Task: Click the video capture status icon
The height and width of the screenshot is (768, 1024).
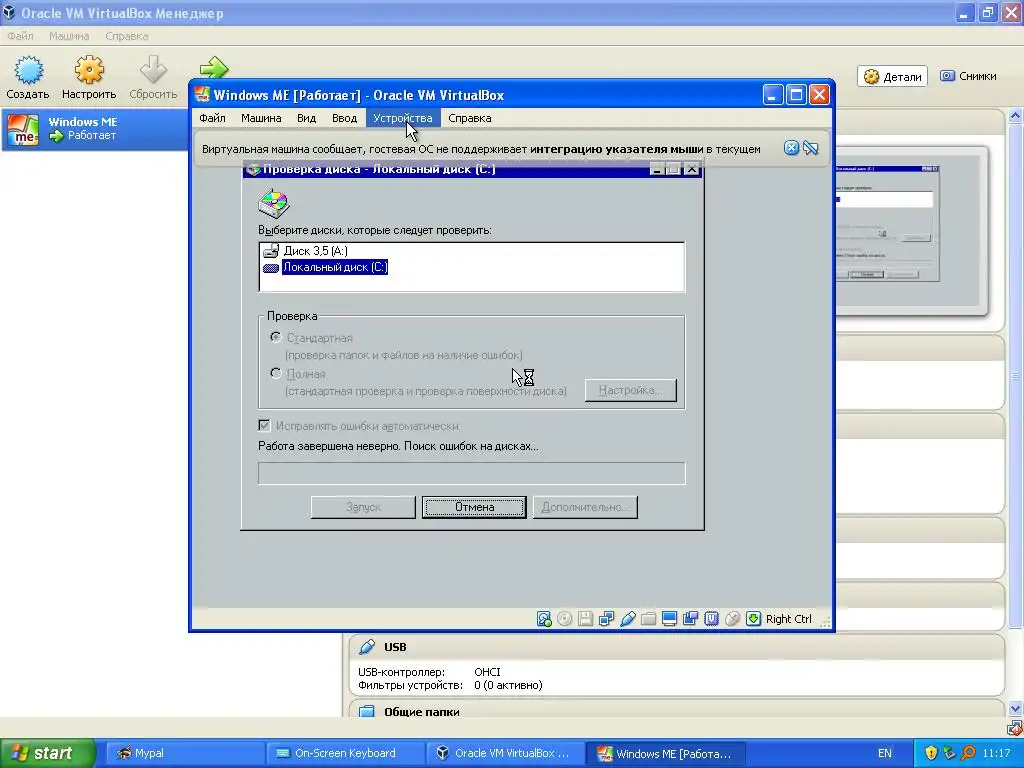Action: [690, 618]
